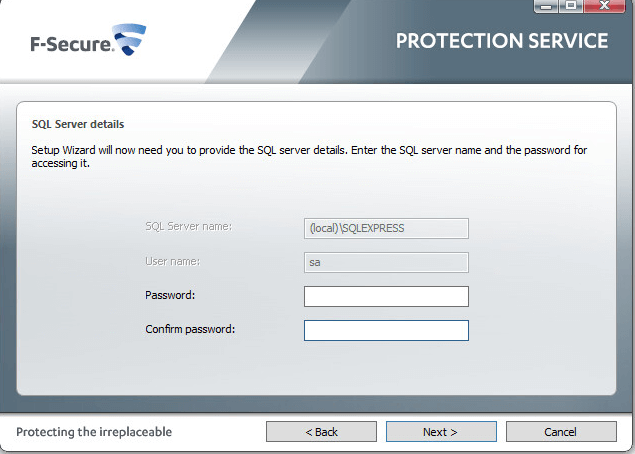This screenshot has height=454, width=635.
Task: Close the setup wizard window
Action: coord(606,7)
